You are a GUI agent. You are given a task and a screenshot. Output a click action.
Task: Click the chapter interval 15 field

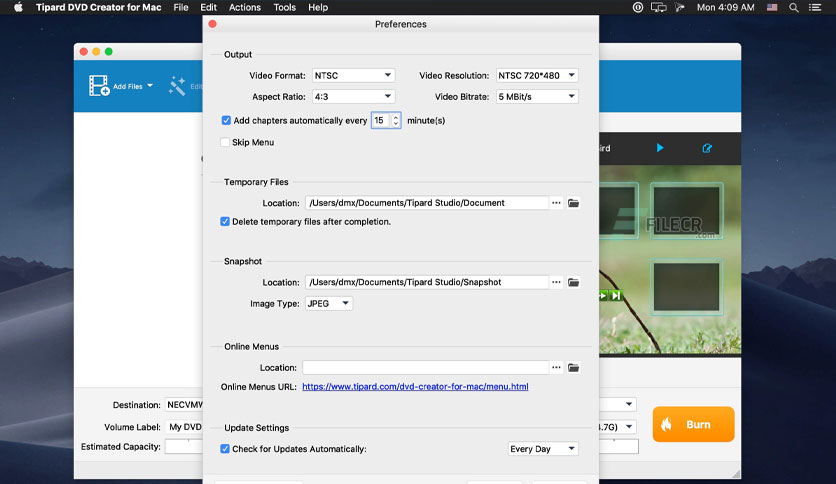(381, 120)
